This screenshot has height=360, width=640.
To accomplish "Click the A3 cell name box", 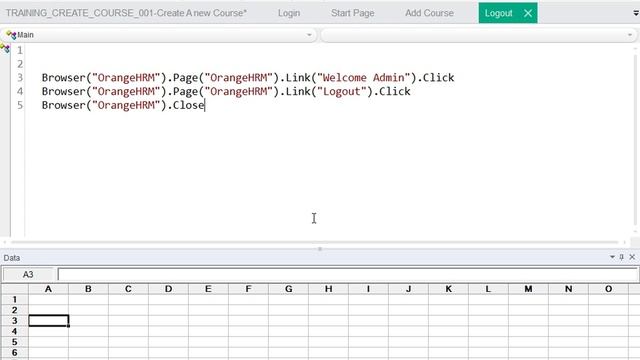I will coord(28,275).
